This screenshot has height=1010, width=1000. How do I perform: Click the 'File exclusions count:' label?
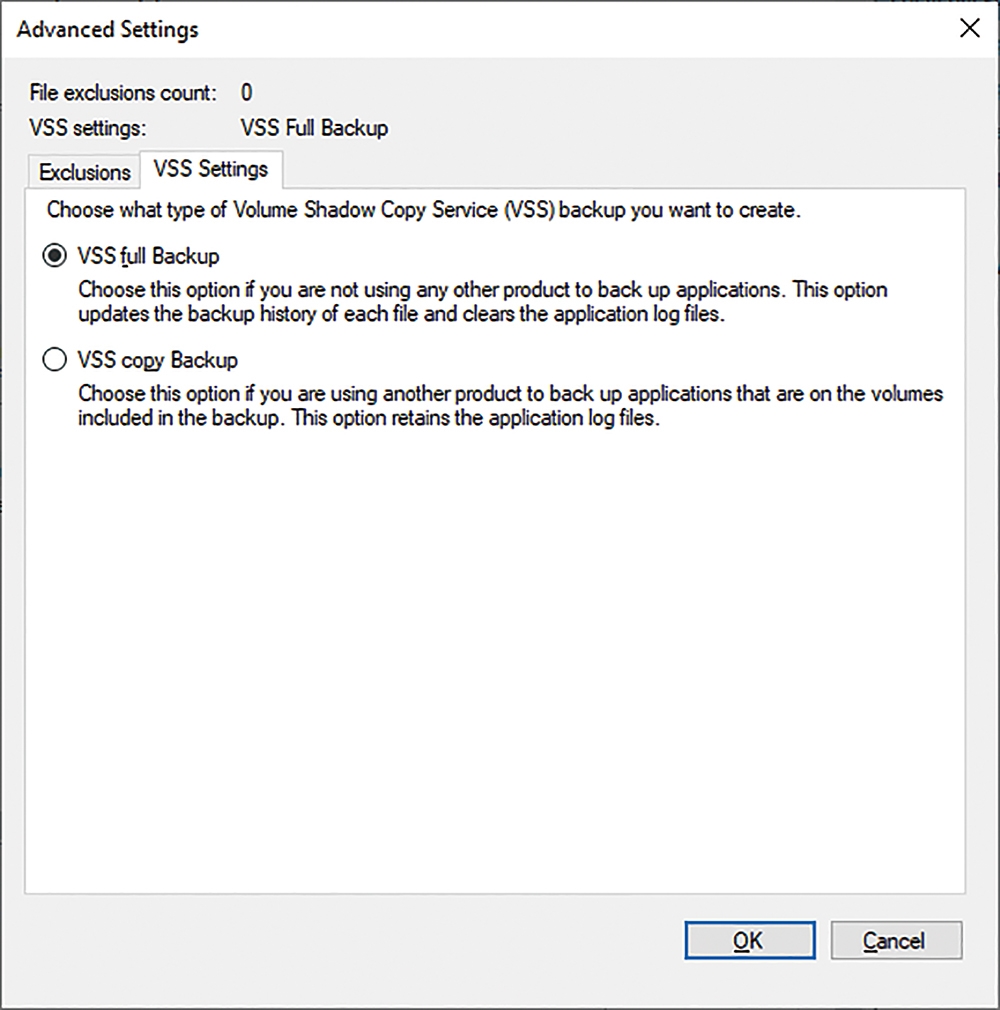123,93
